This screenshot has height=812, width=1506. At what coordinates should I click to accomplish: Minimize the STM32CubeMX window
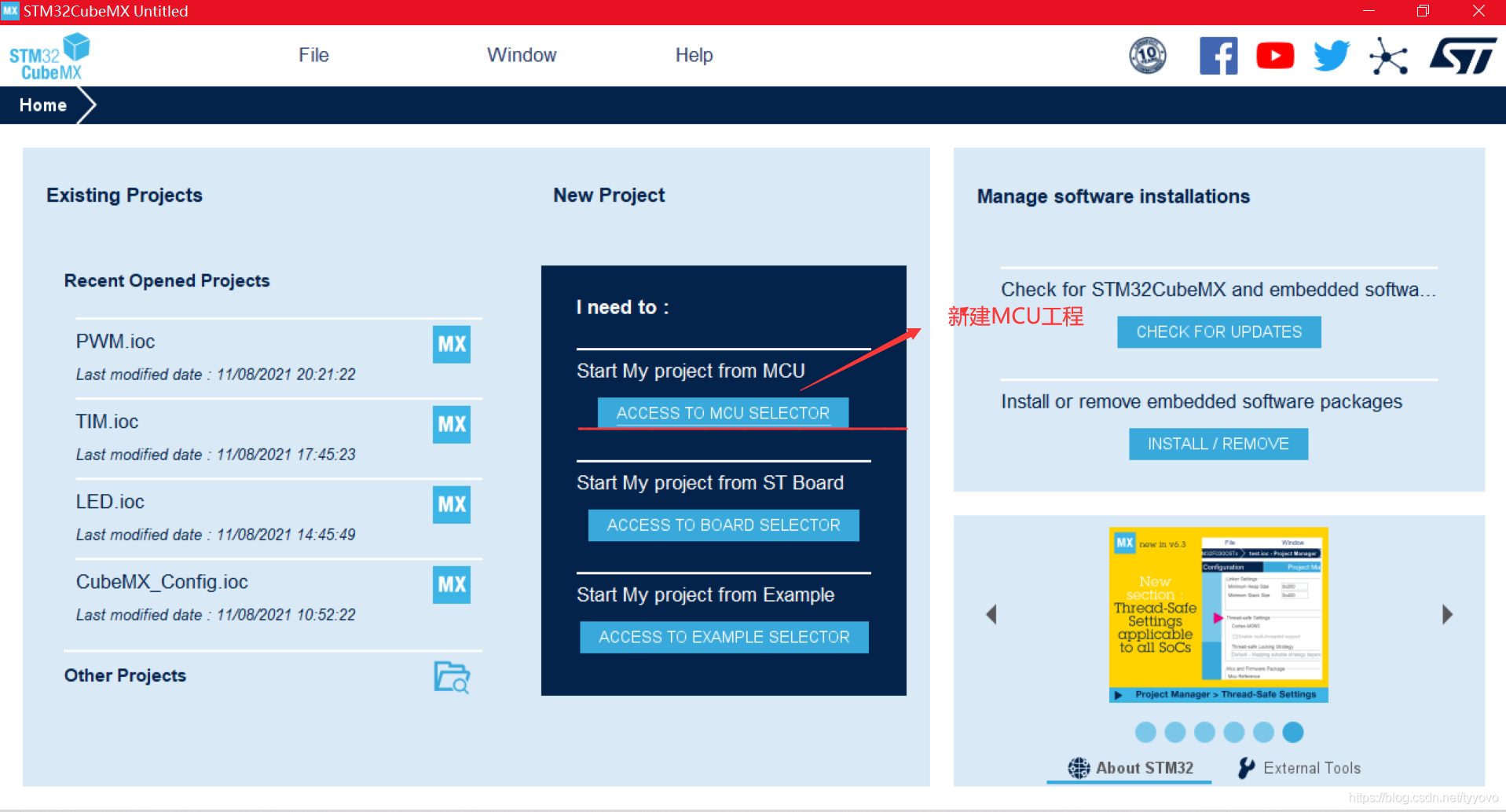(x=1369, y=11)
